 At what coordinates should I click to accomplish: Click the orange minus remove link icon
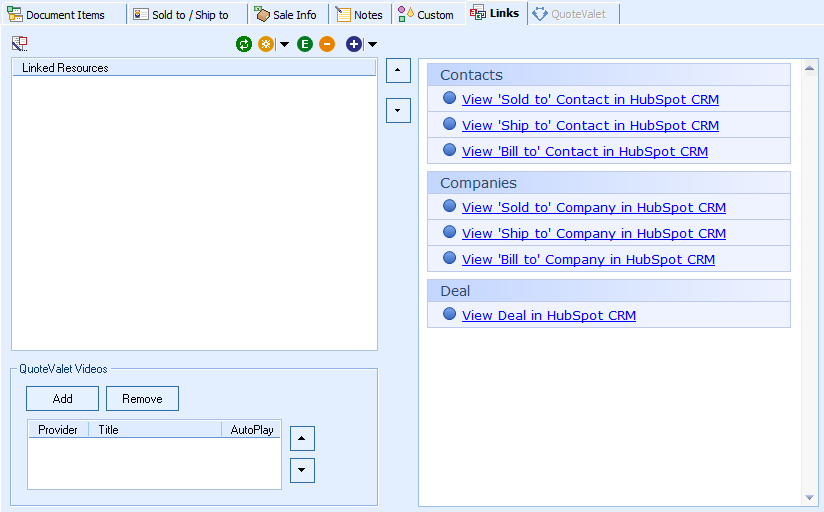coord(327,44)
